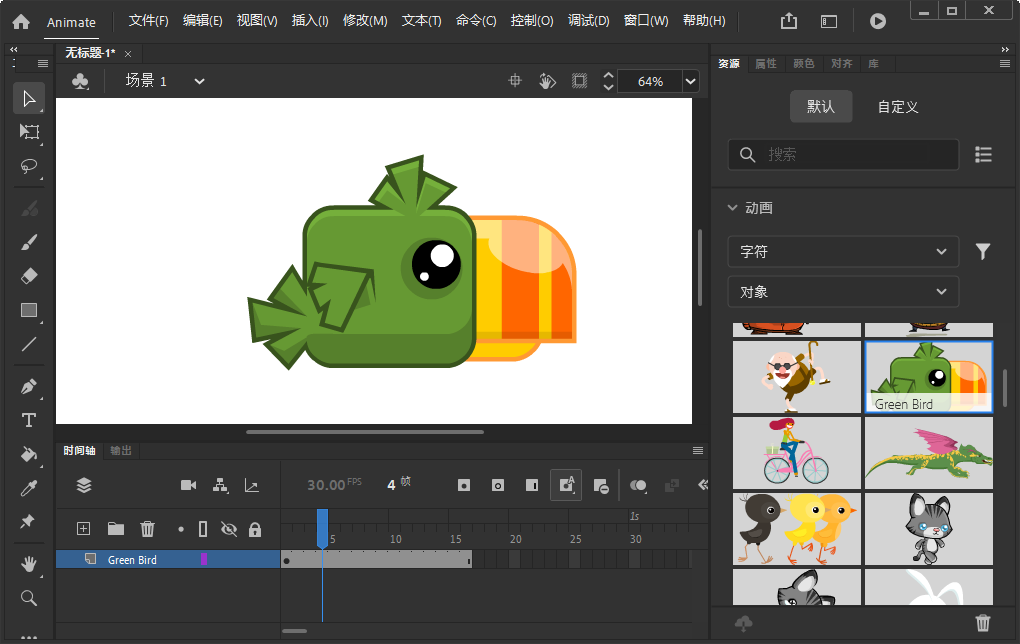Hide the Green Bird layer
Viewport: 1020px width, 644px height.
pyautogui.click(x=228, y=528)
